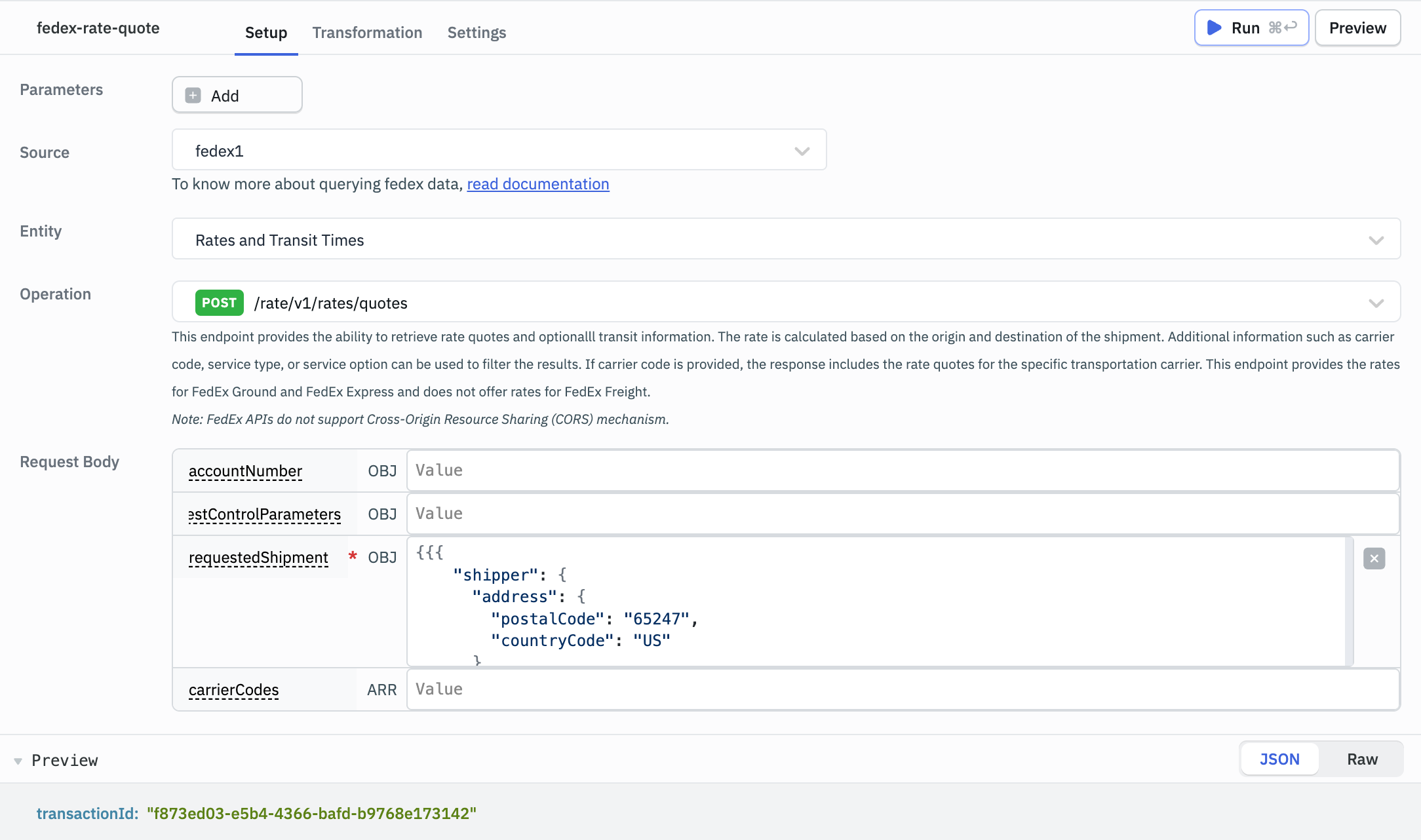Open the Settings tab
Viewport: 1421px width, 840px height.
[477, 32]
